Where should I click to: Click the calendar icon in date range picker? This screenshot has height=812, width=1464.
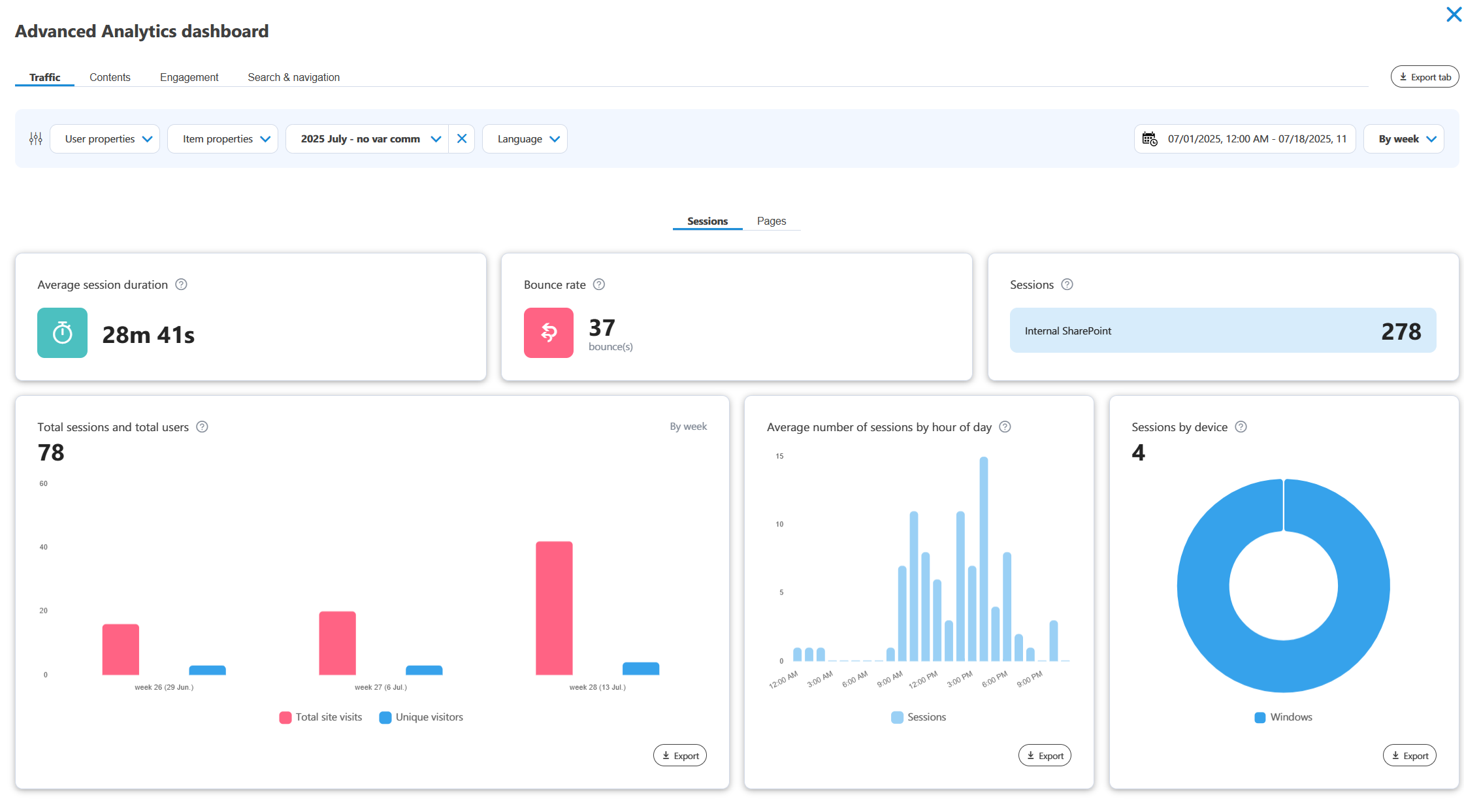point(1150,138)
